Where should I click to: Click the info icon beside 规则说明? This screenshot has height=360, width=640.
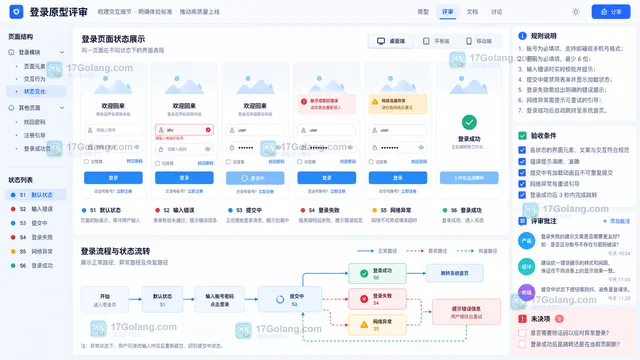coord(522,36)
